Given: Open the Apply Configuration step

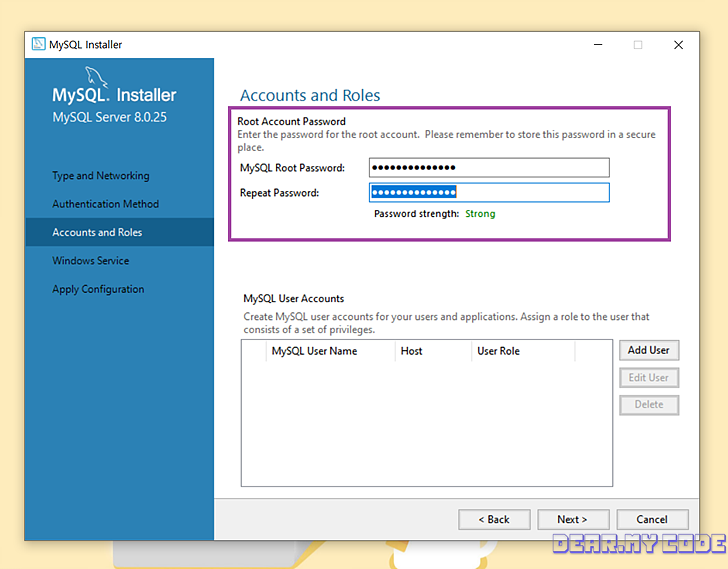Looking at the screenshot, I should (98, 289).
